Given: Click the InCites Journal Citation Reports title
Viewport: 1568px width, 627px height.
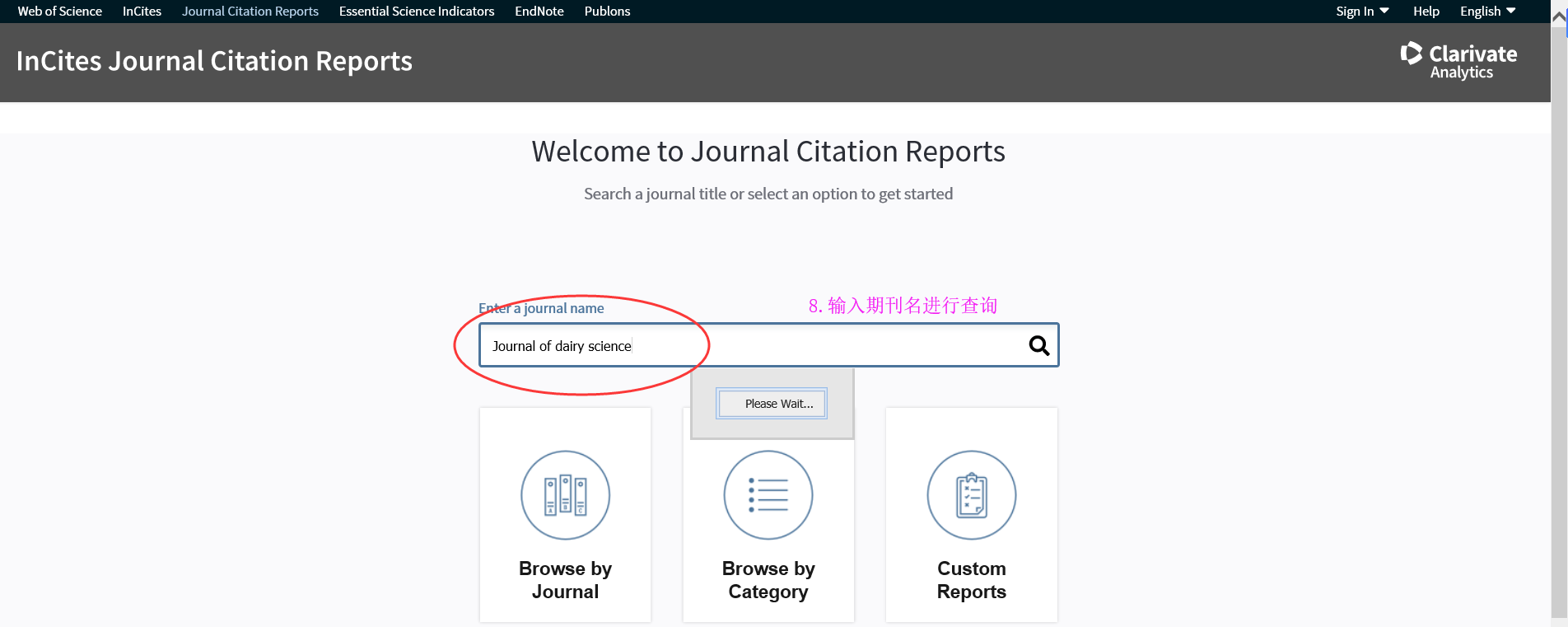Looking at the screenshot, I should pyautogui.click(x=214, y=61).
